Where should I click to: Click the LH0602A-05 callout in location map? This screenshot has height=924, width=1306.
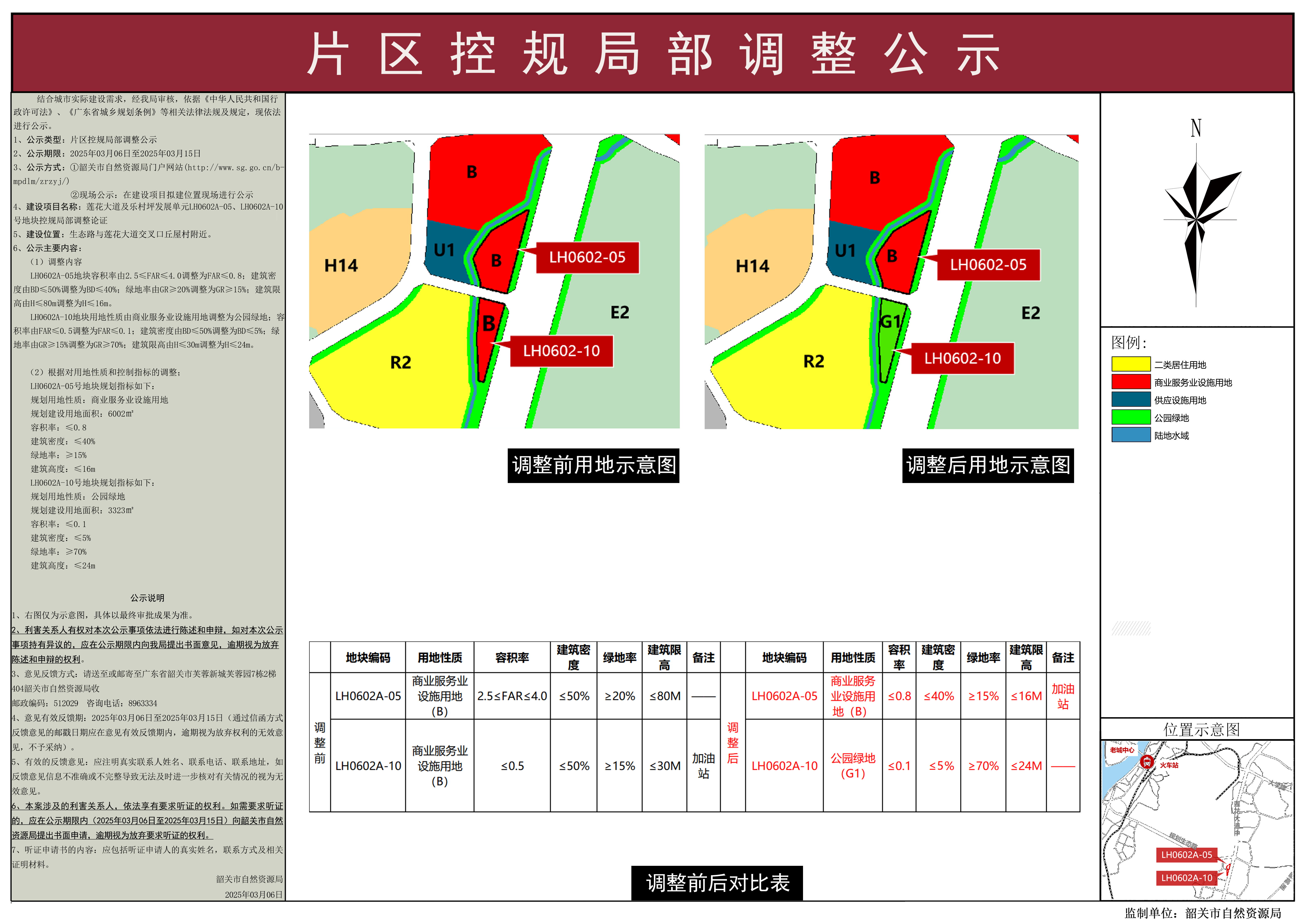coord(1187,855)
